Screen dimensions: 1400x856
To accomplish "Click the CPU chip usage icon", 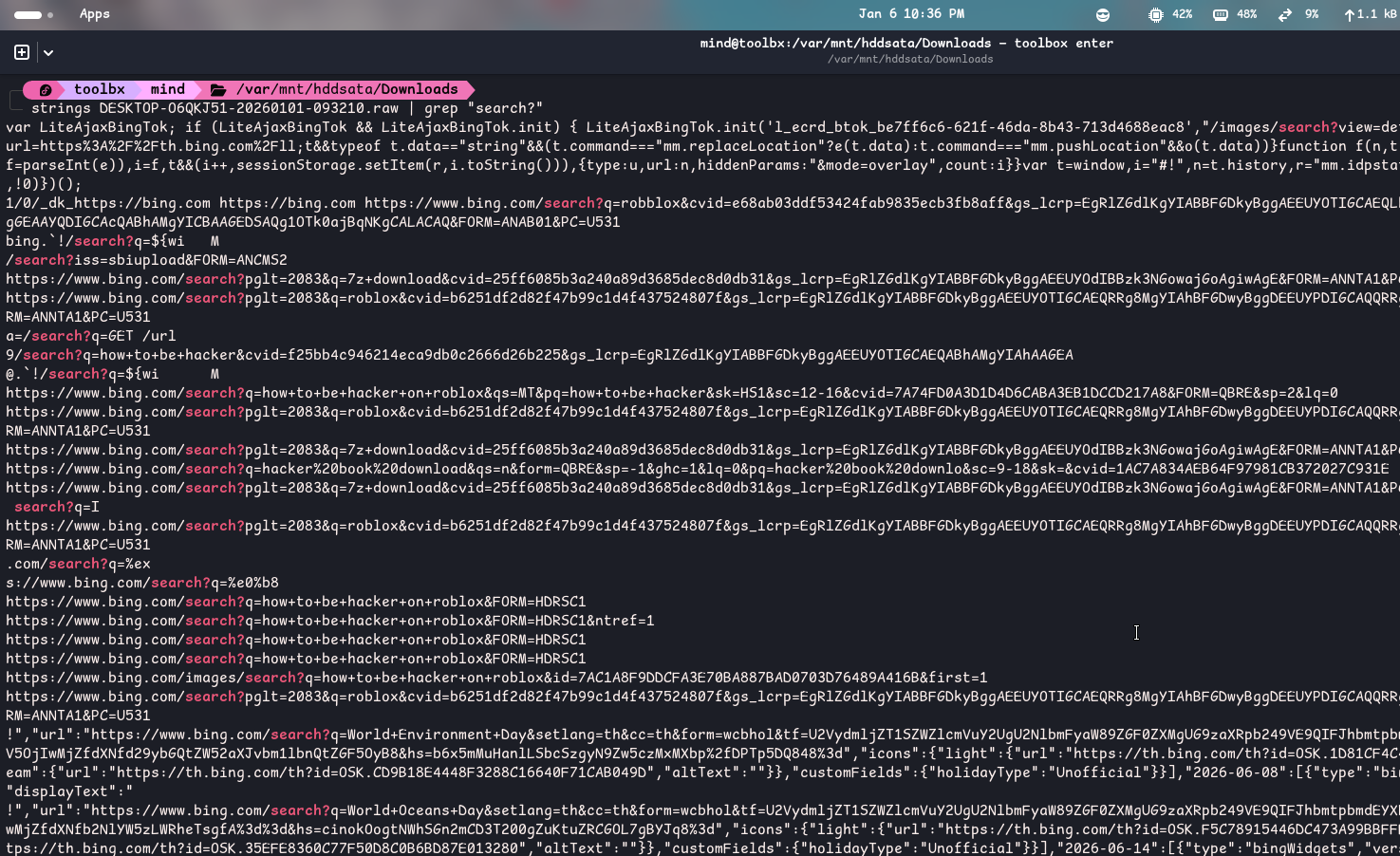I will point(1155,14).
